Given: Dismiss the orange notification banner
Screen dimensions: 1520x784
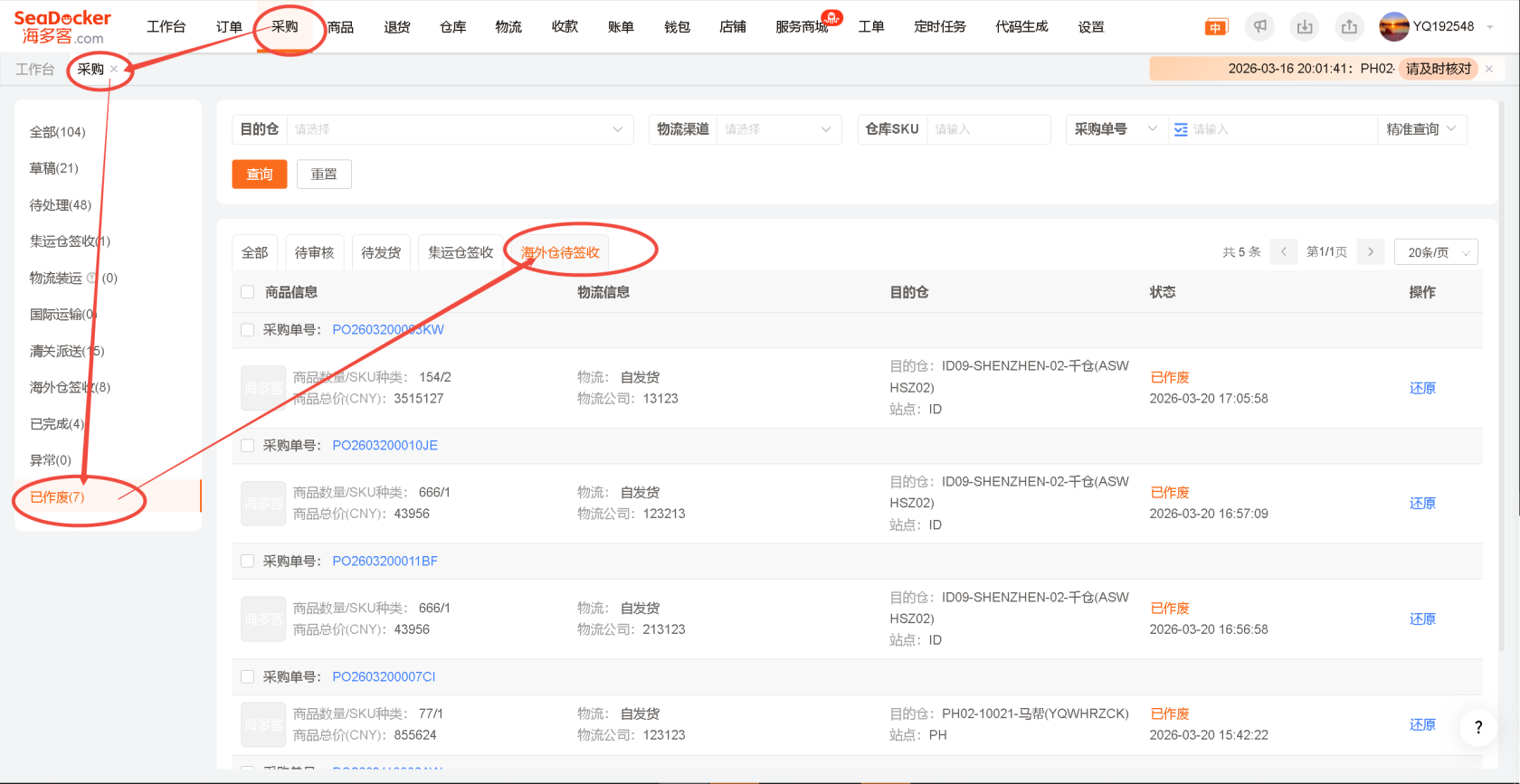Looking at the screenshot, I should 1489,69.
